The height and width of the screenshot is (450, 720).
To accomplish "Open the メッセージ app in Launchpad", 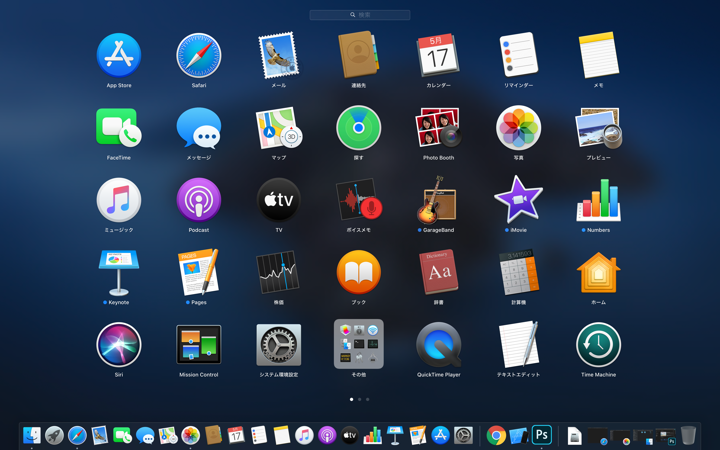I will pyautogui.click(x=199, y=128).
